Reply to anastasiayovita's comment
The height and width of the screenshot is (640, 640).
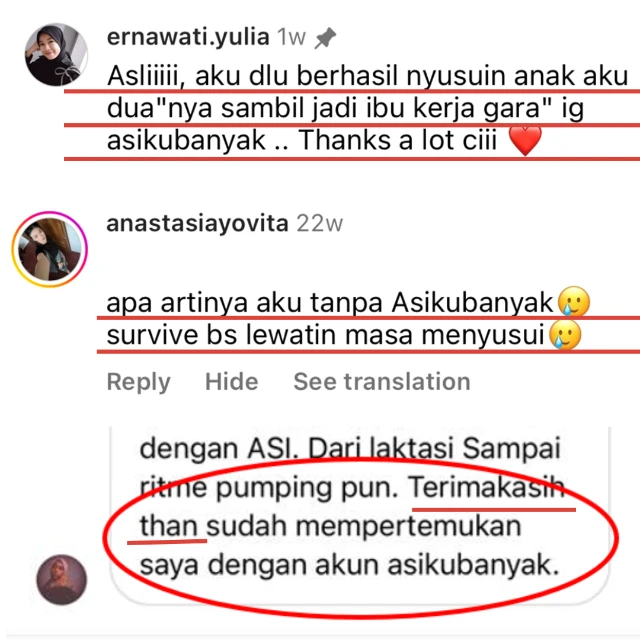point(139,382)
